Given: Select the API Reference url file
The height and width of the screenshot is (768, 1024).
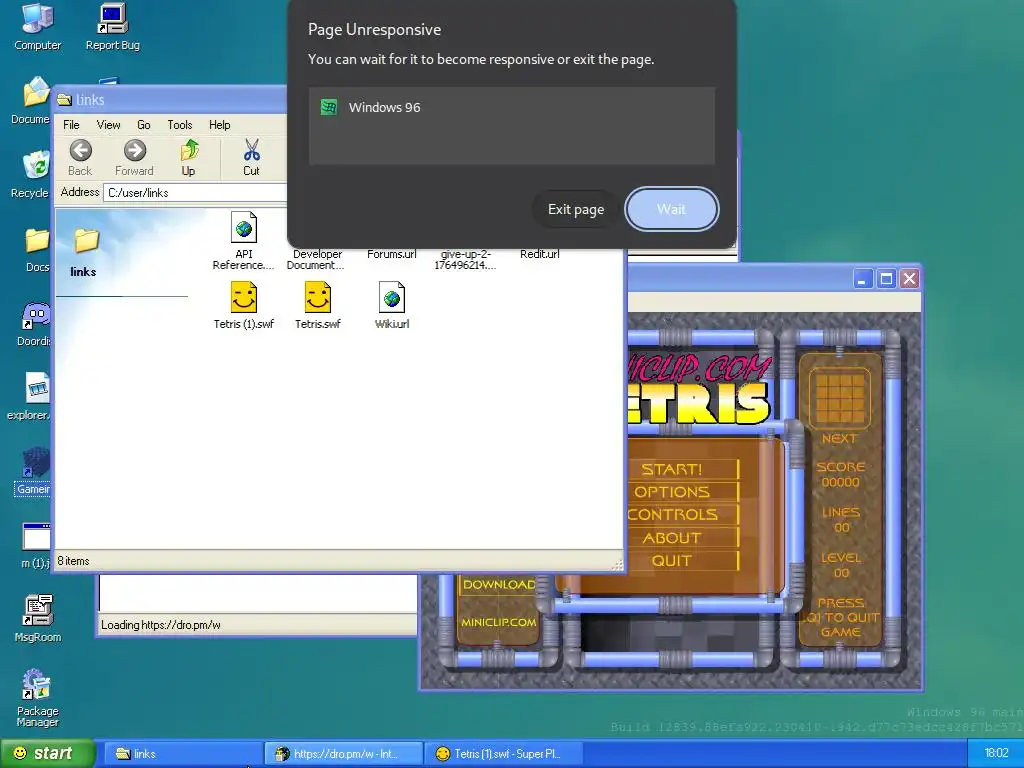Looking at the screenshot, I should [244, 240].
